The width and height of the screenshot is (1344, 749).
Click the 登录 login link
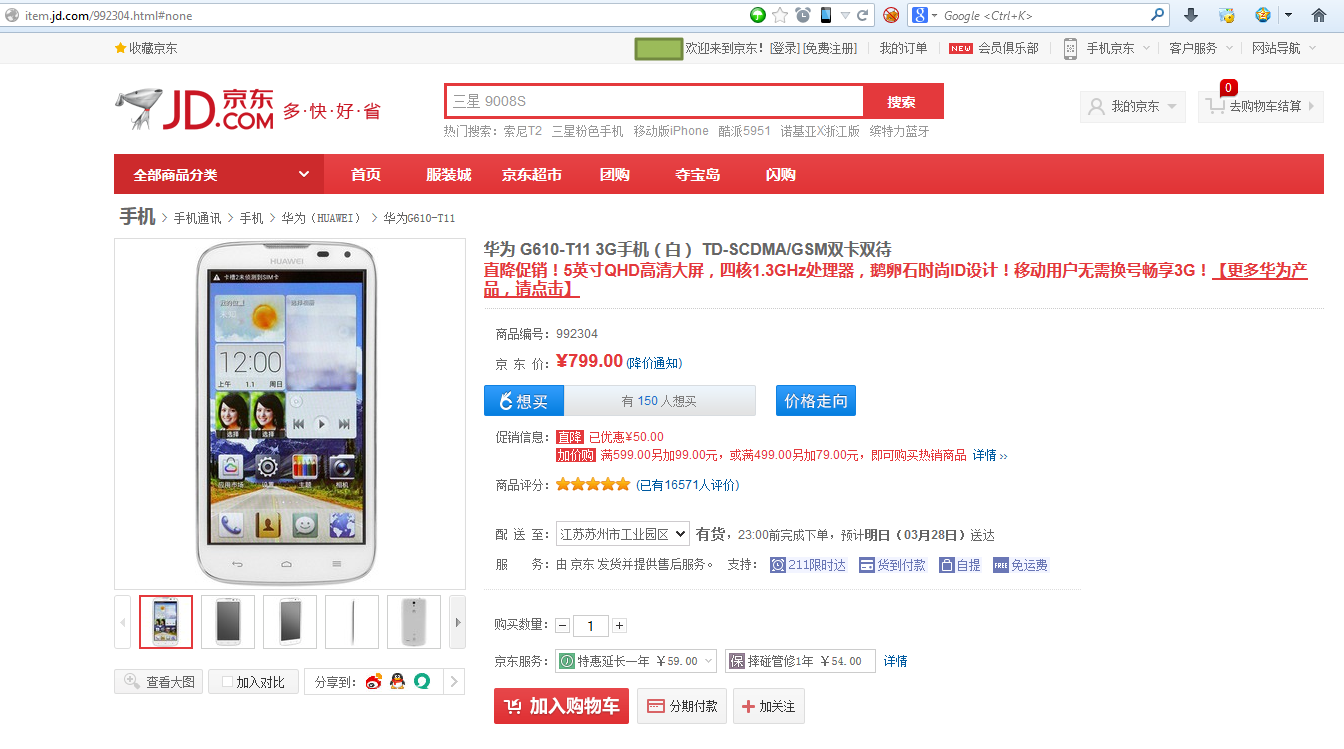point(785,48)
